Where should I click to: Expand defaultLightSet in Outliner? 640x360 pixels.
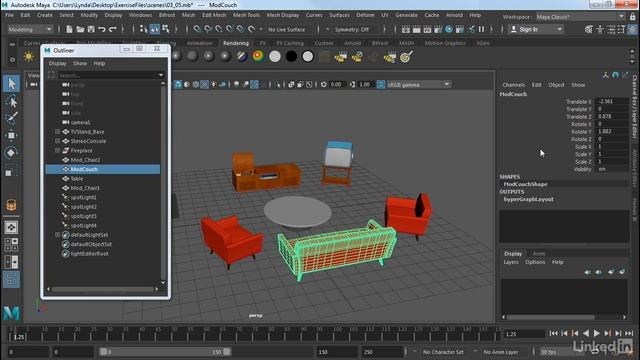point(57,235)
